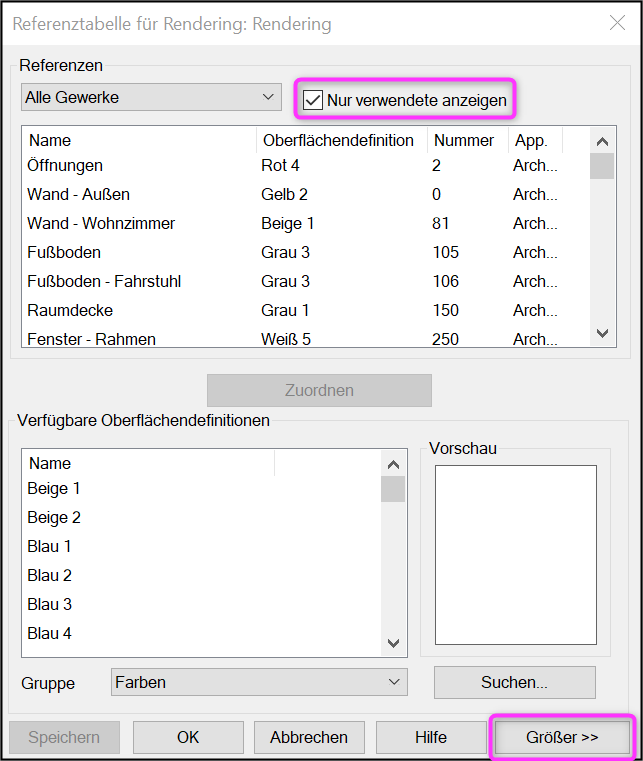This screenshot has height=761, width=643.
Task: Click the up arrow of the Oberflächendefinitionen list scrollbar
Action: pos(393,464)
